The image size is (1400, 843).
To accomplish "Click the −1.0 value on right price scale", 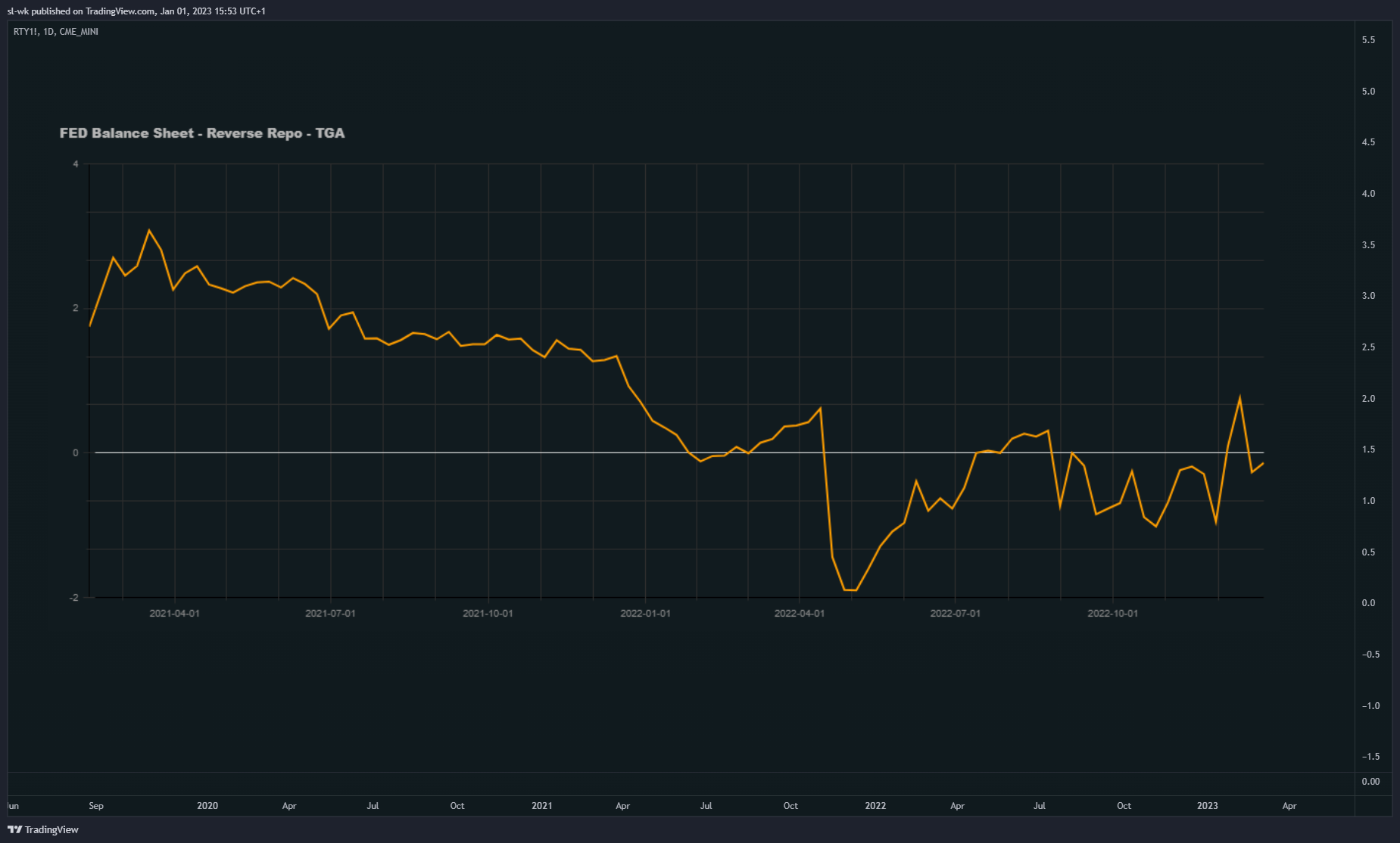I will [x=1370, y=706].
